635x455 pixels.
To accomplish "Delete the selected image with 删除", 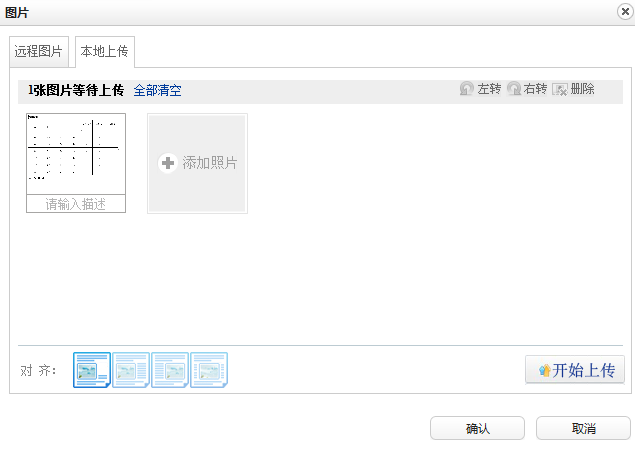I will (573, 89).
